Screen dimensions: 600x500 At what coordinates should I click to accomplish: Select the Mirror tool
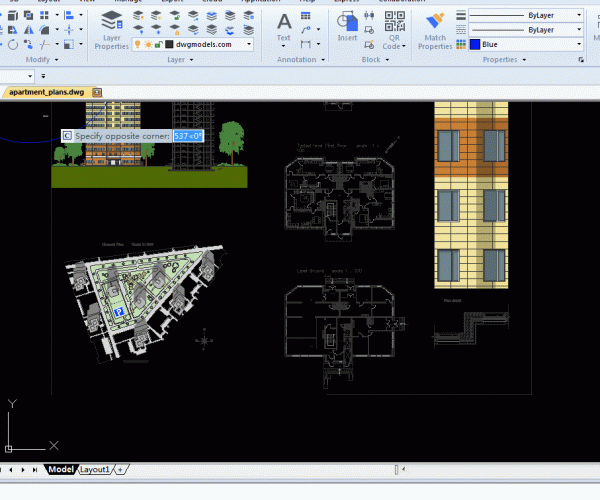coord(29,30)
